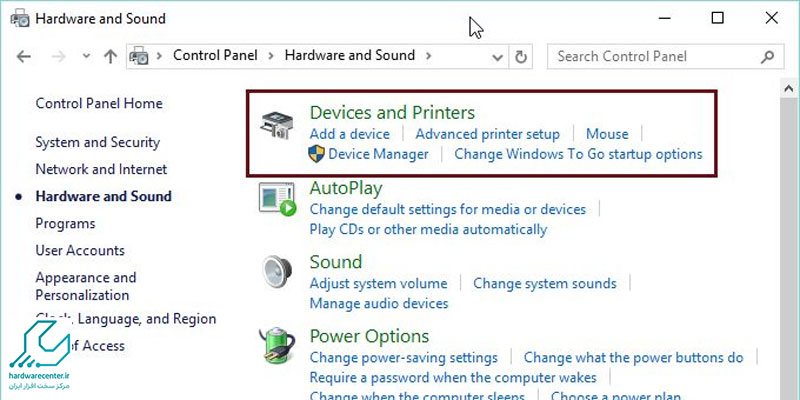The image size is (800, 400).
Task: Click the search magnifier icon
Action: [x=767, y=57]
